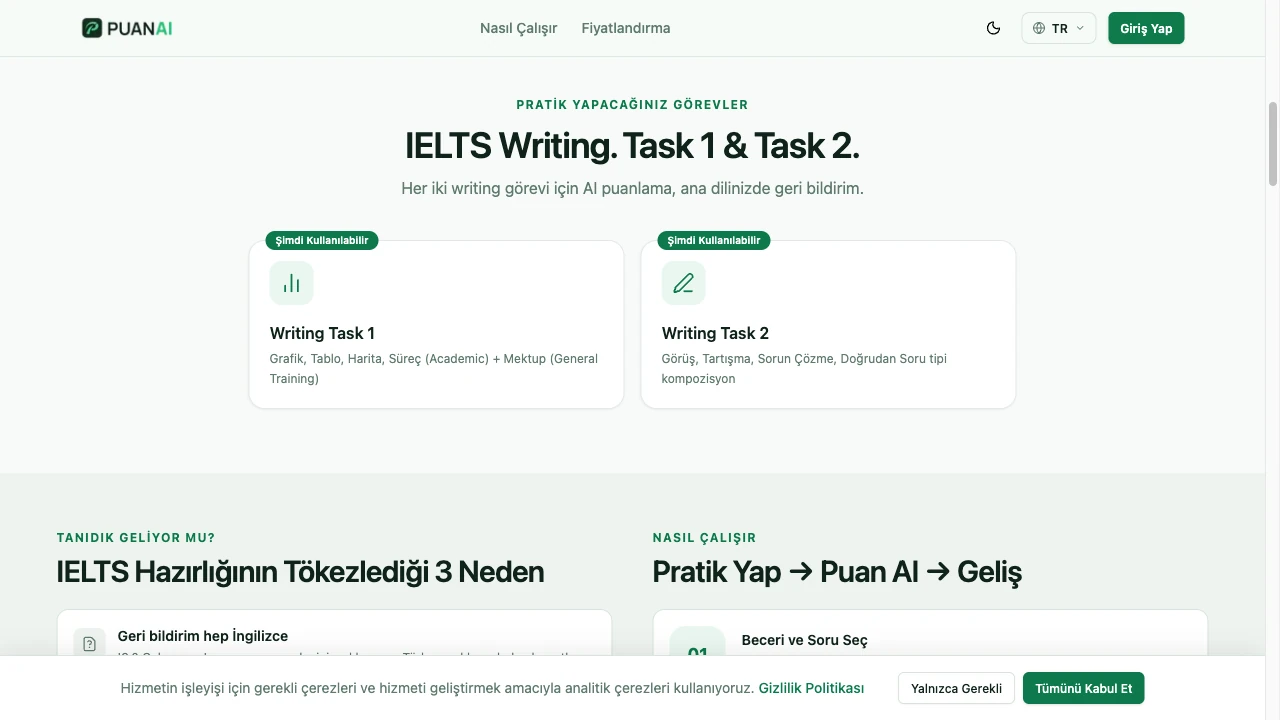Image resolution: width=1280 pixels, height=720 pixels.
Task: Choose Yalnızca Gerekli cookies
Action: 956,688
